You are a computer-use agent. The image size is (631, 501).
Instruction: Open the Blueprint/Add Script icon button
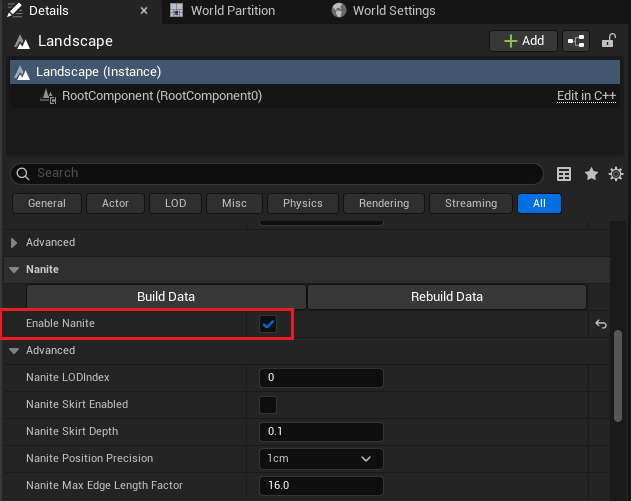coord(576,41)
